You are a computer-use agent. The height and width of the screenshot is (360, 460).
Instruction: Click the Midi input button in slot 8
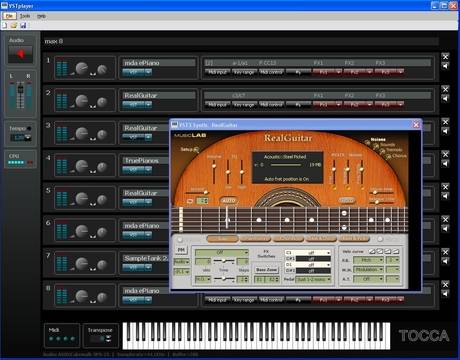coord(217,300)
